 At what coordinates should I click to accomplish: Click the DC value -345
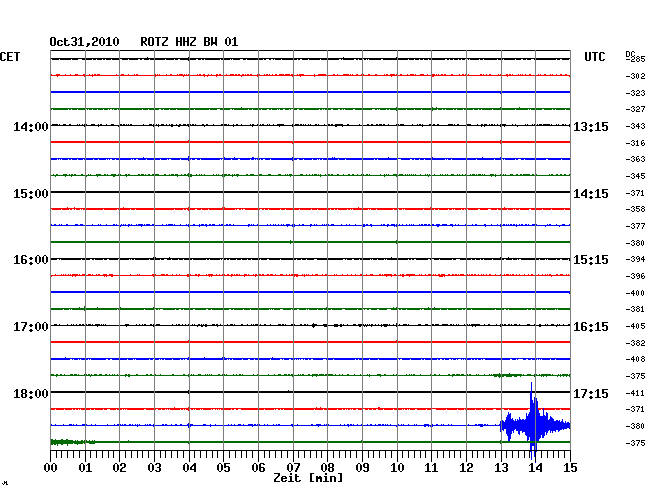(635, 176)
